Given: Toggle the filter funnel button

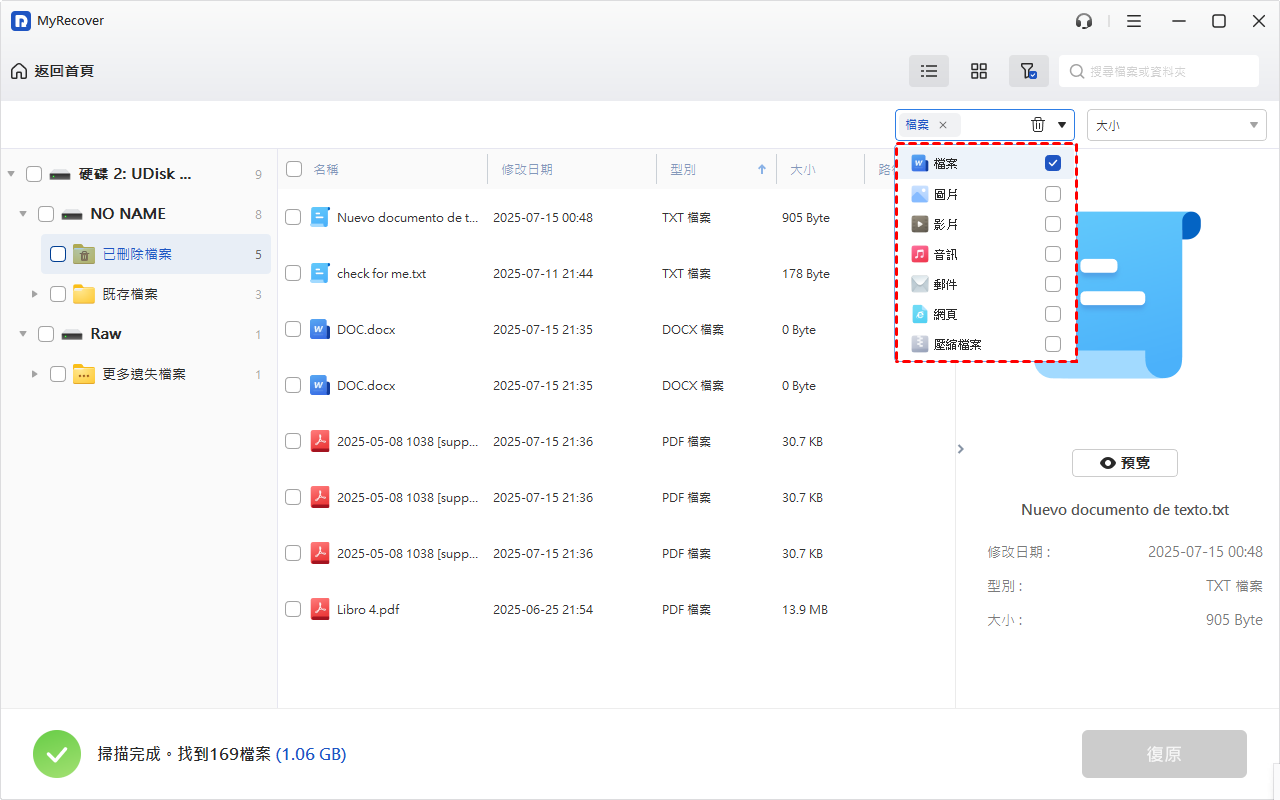Looking at the screenshot, I should (x=1029, y=71).
